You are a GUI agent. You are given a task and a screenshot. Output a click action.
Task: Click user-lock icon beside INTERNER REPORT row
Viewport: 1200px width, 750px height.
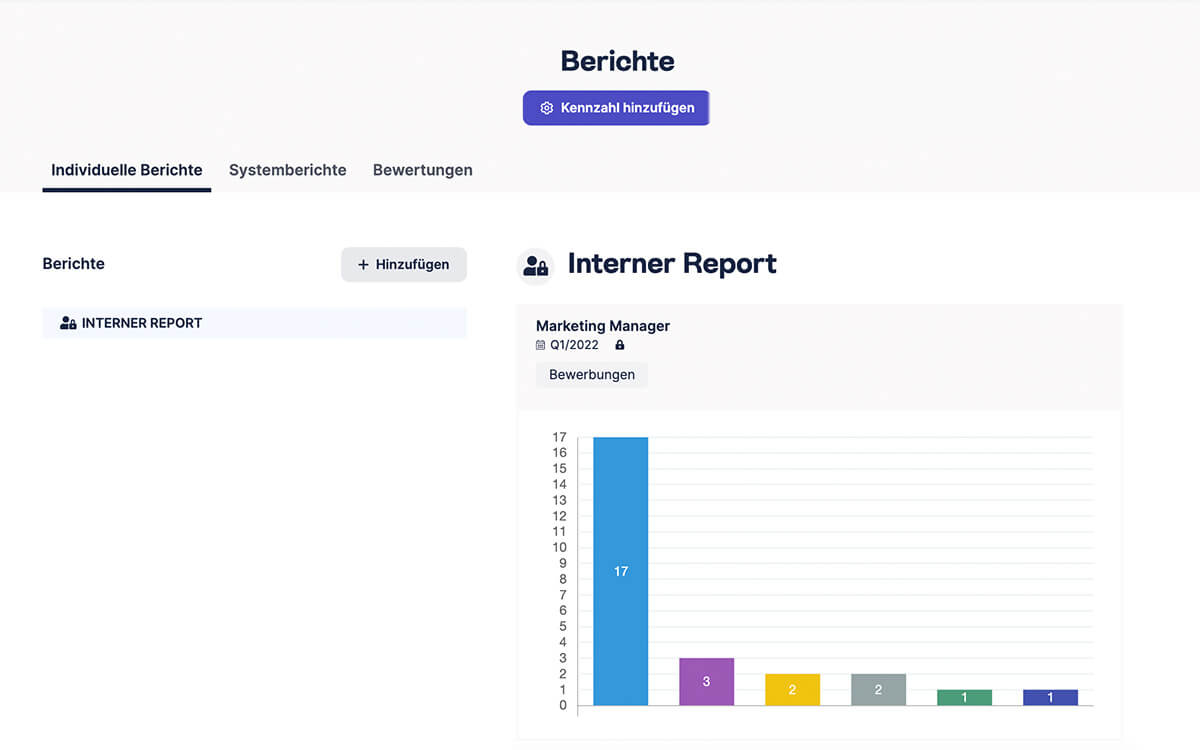pos(68,323)
